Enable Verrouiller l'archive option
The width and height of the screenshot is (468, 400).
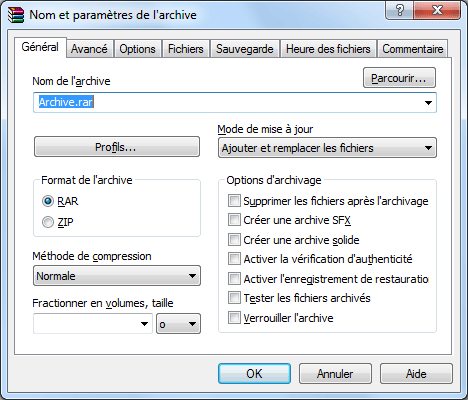pos(234,318)
